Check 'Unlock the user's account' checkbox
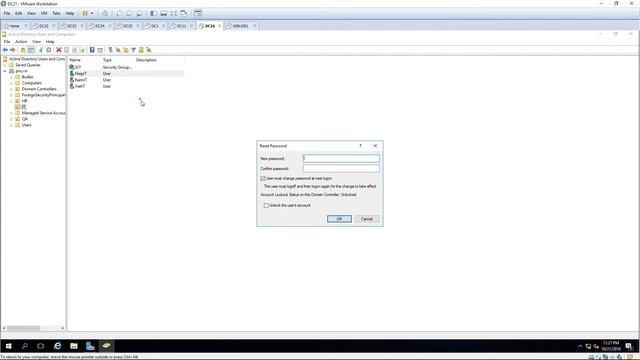 tap(267, 205)
